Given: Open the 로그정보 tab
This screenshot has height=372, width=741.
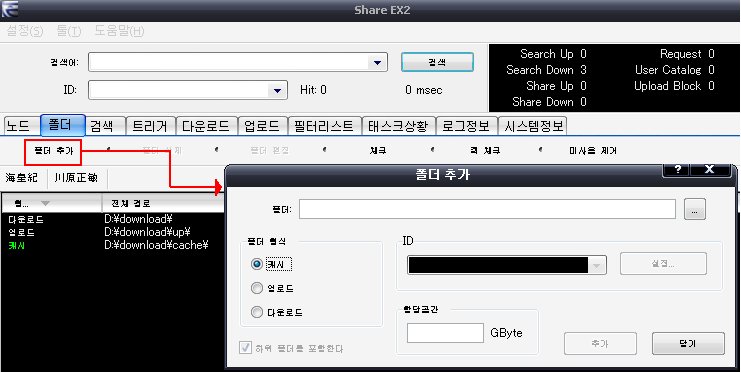Looking at the screenshot, I should (x=466, y=126).
